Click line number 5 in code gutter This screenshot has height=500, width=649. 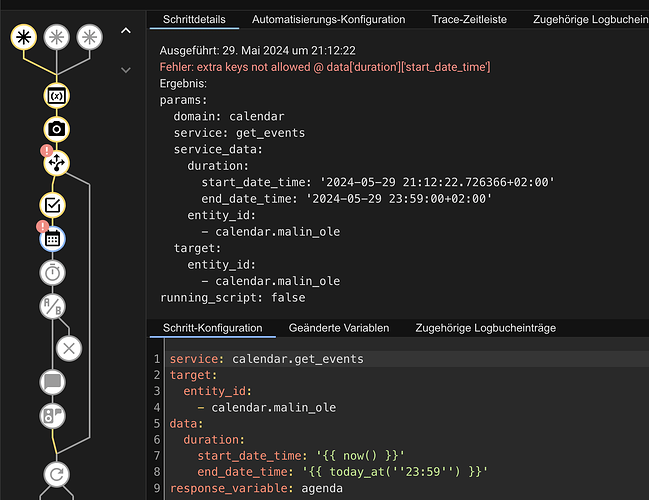click(x=157, y=424)
